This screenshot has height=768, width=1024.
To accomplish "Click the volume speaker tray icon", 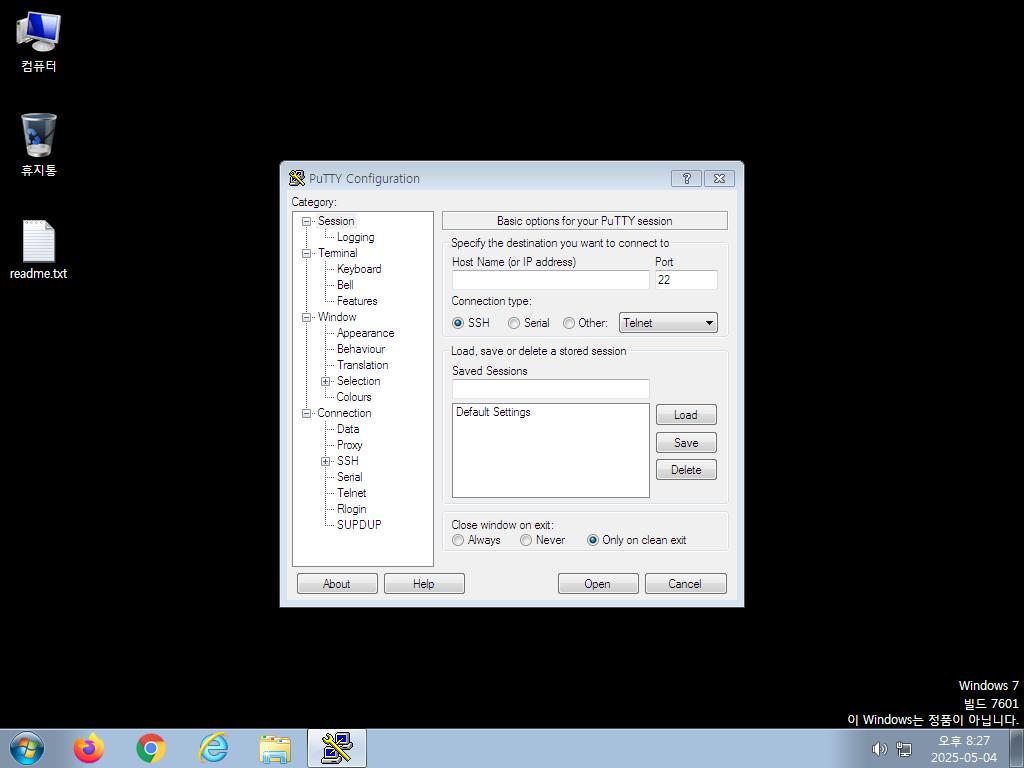I will point(880,748).
